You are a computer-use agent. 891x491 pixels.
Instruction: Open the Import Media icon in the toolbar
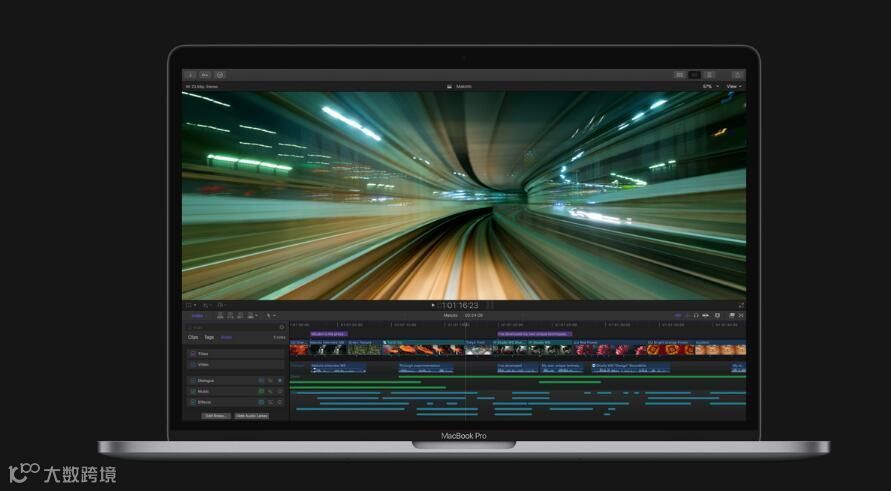tap(190, 74)
